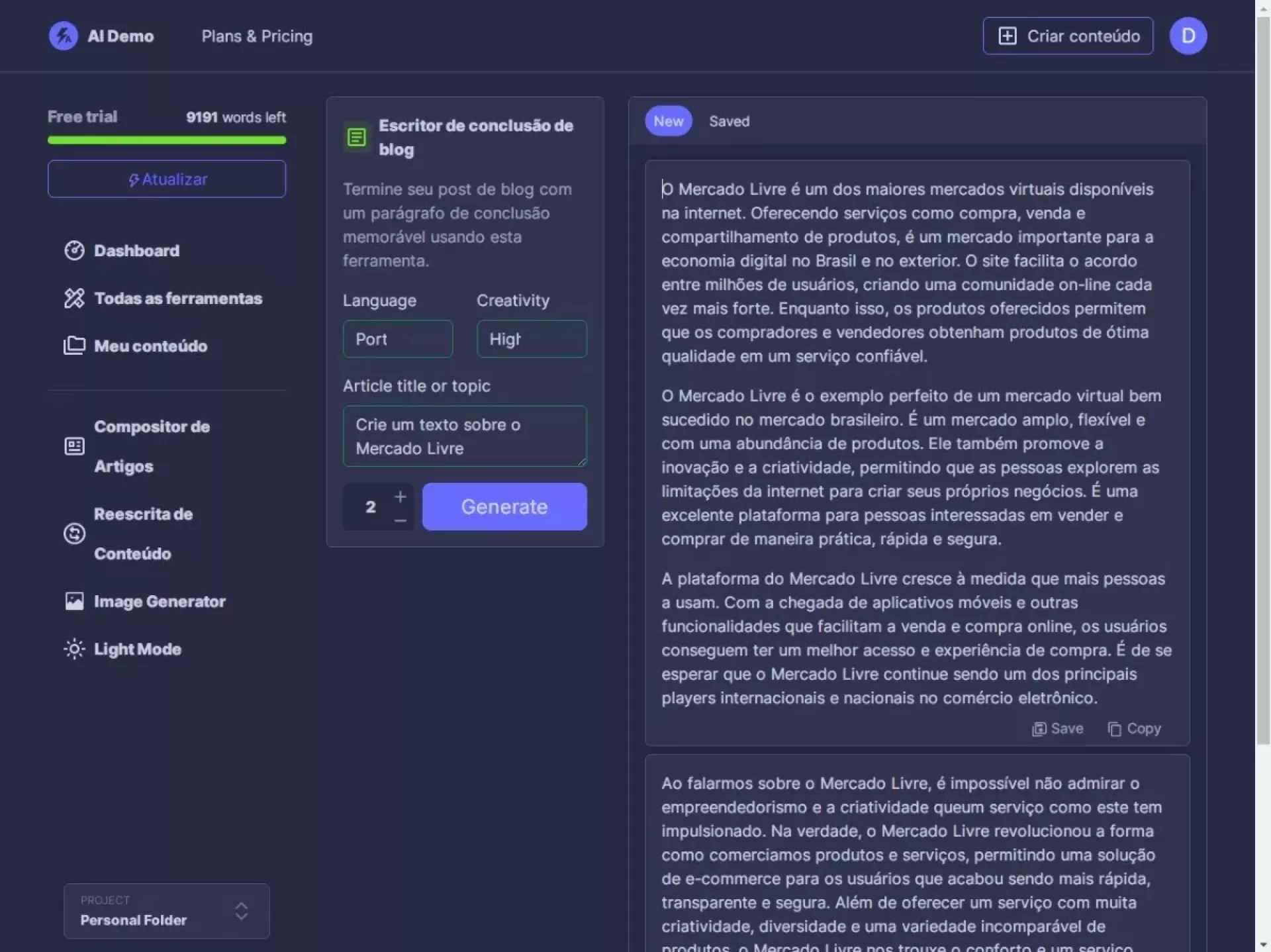Image resolution: width=1271 pixels, height=952 pixels.
Task: Open Compositor de Artigos icon
Action: point(74,446)
